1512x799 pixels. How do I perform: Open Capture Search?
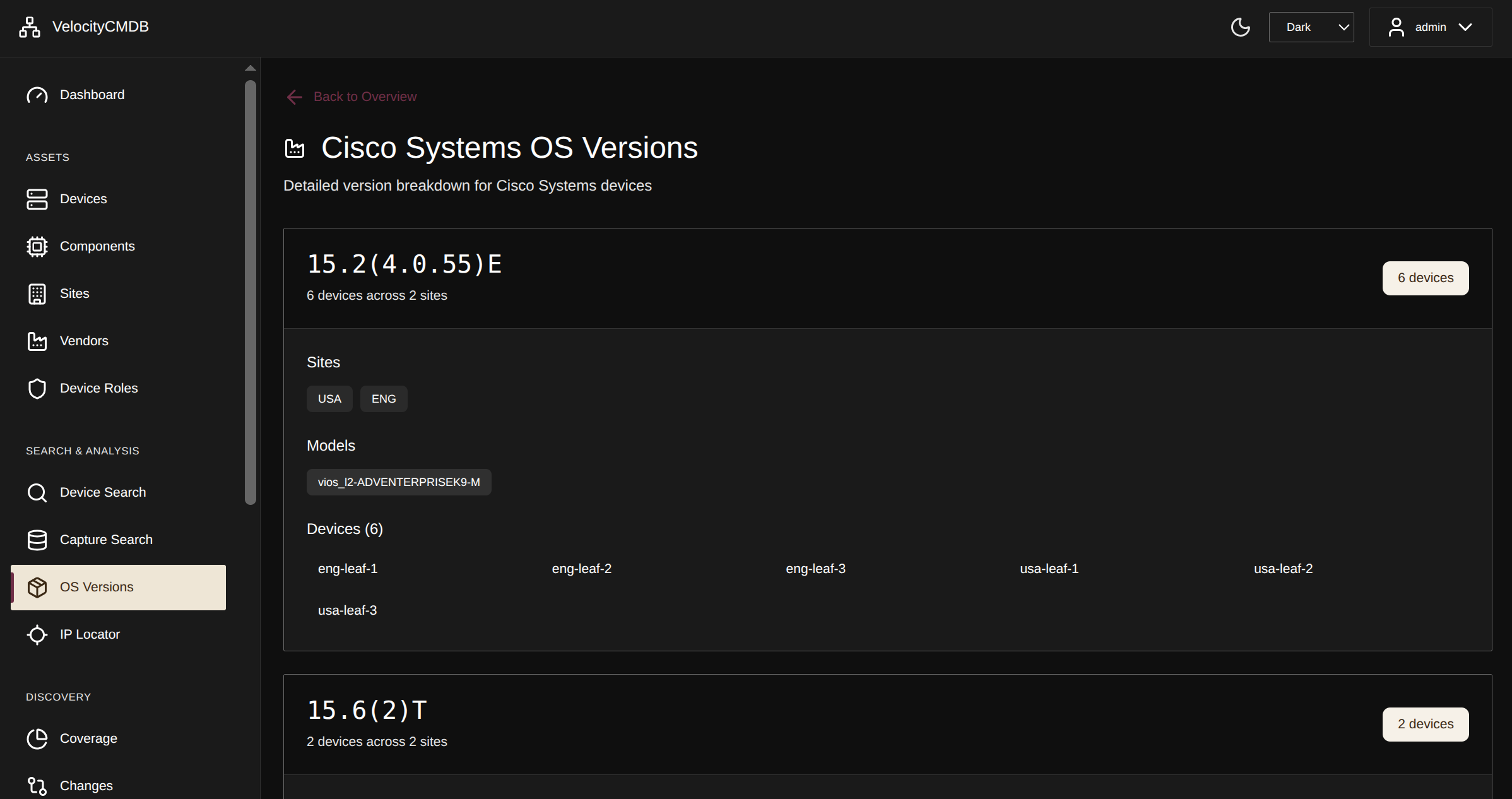[119, 540]
